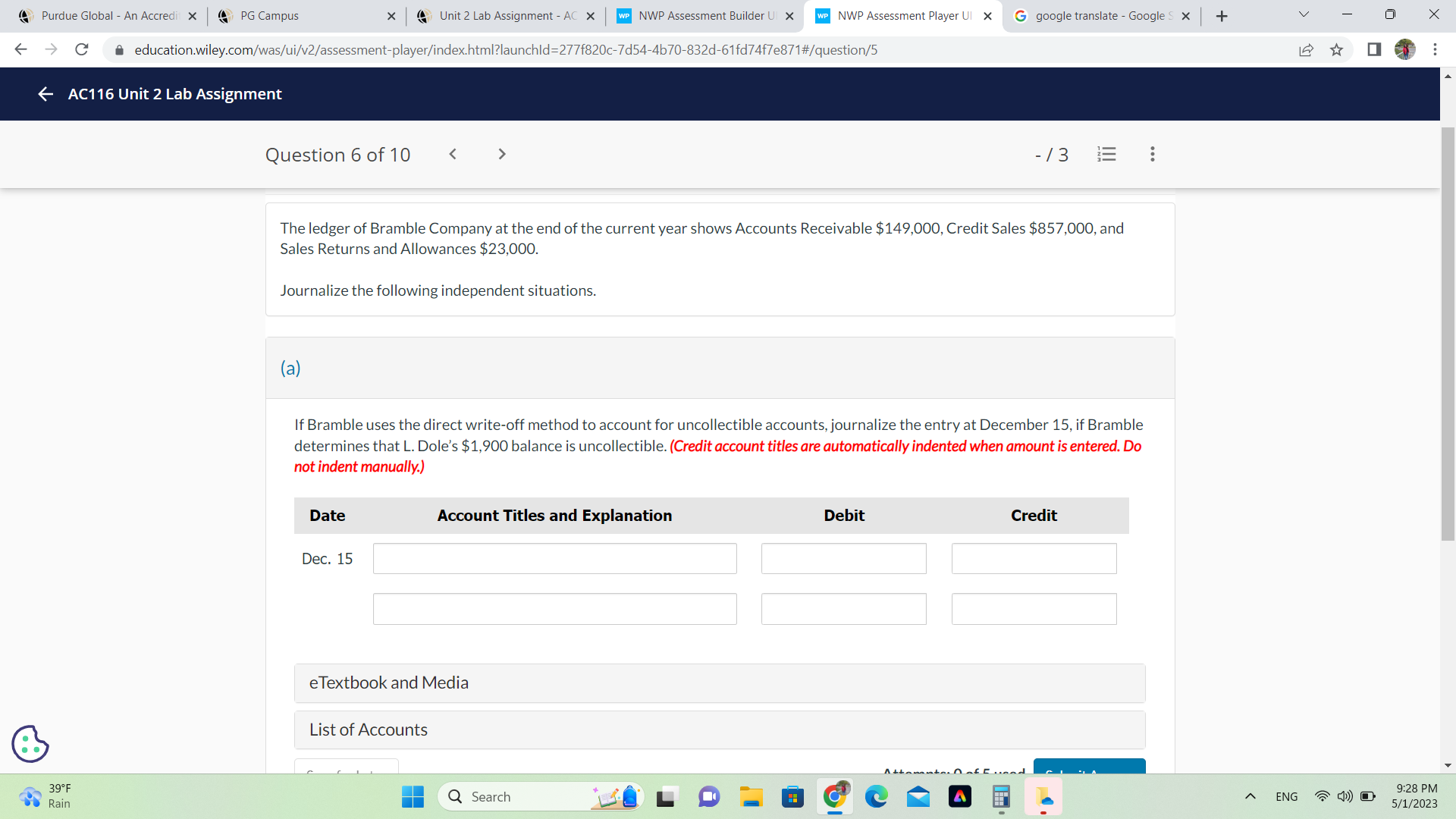Open Windows Start menu
The image size is (1456, 819).
click(413, 797)
